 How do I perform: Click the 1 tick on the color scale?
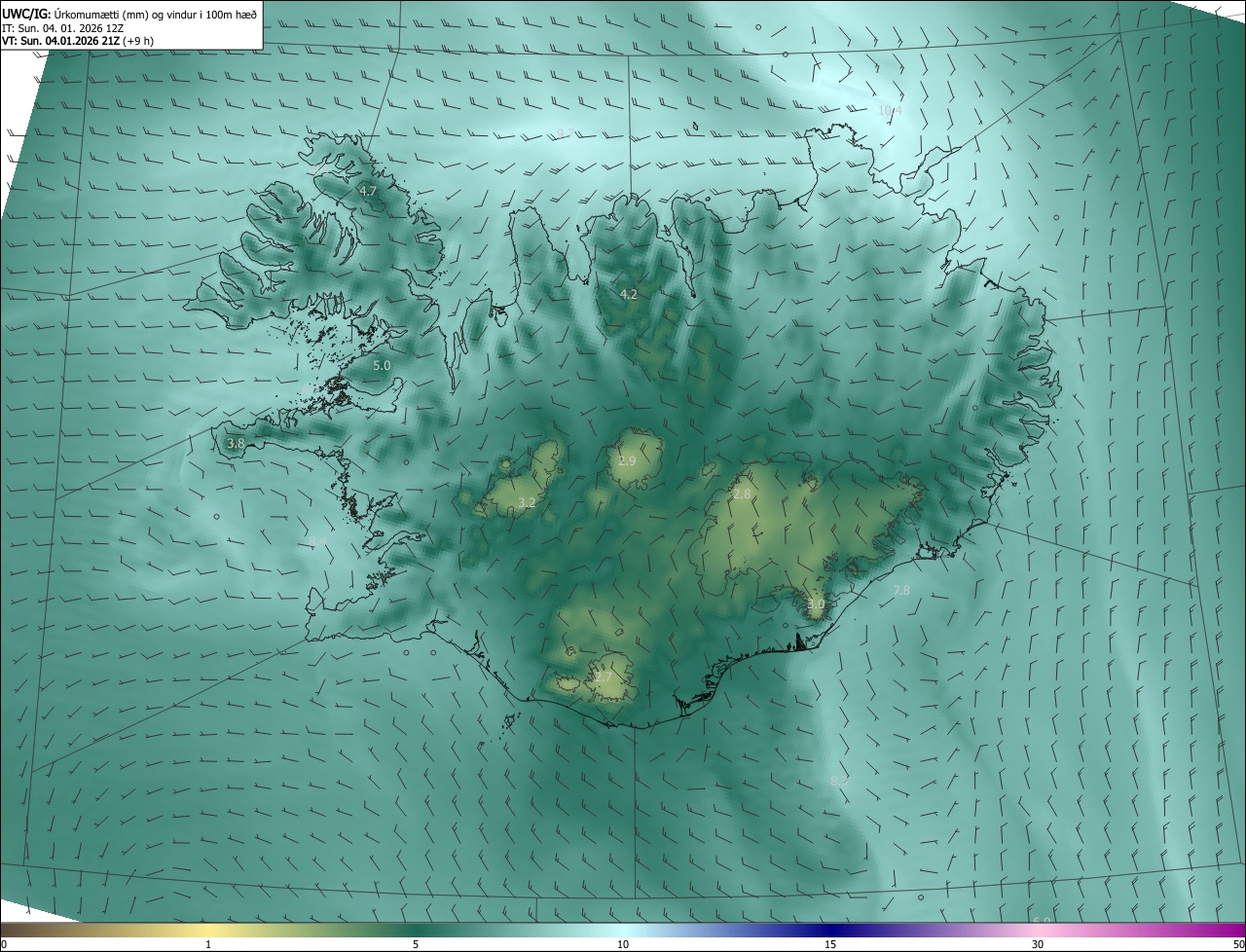(x=208, y=944)
